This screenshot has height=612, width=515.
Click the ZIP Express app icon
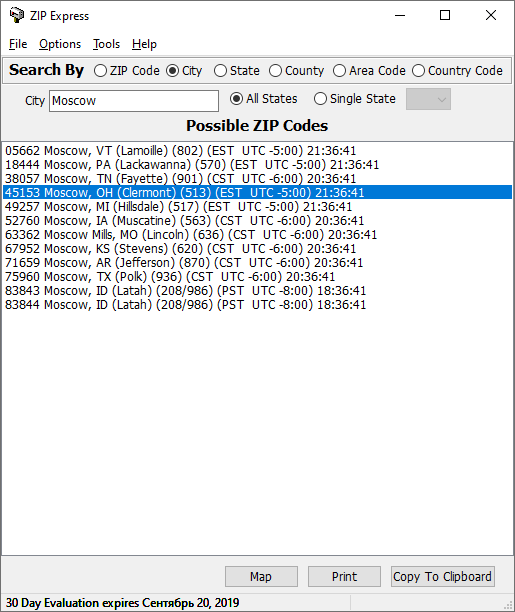pyautogui.click(x=16, y=15)
